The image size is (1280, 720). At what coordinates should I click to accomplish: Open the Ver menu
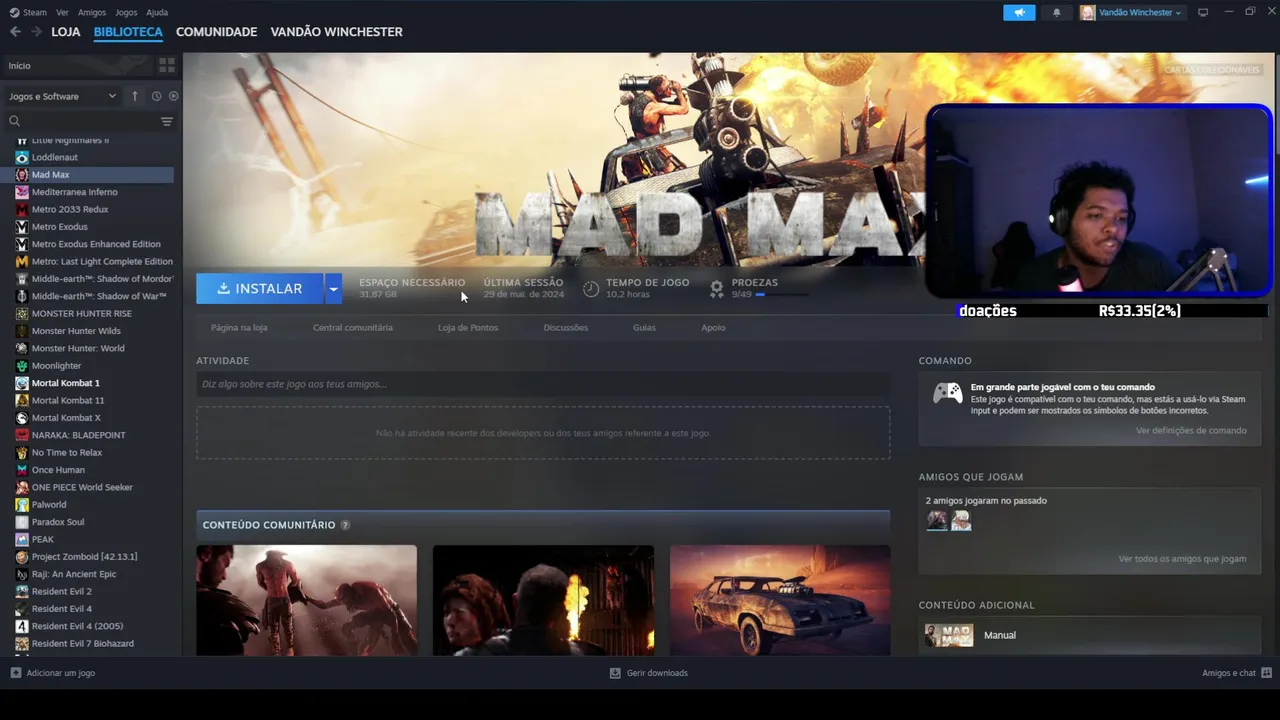(63, 13)
